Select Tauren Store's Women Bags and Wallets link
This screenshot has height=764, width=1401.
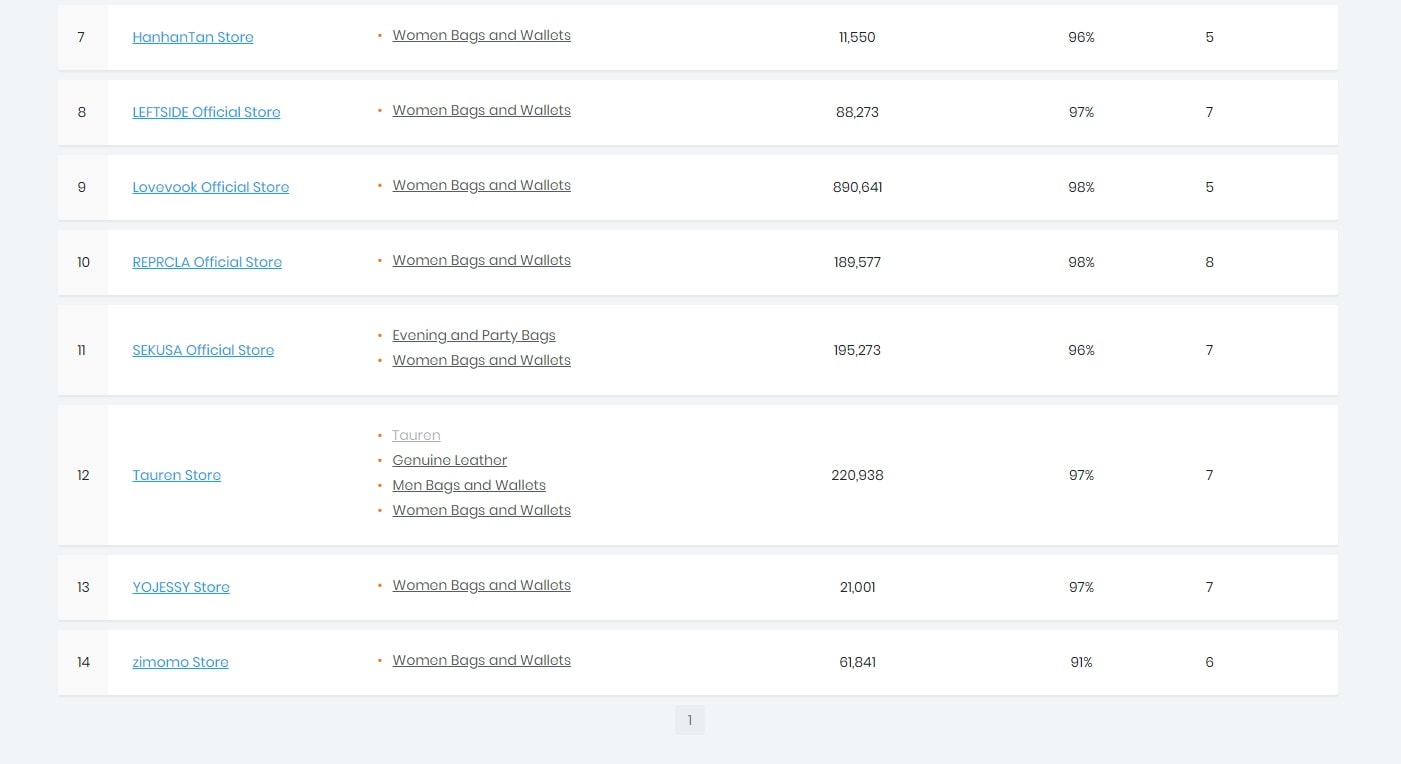tap(481, 510)
